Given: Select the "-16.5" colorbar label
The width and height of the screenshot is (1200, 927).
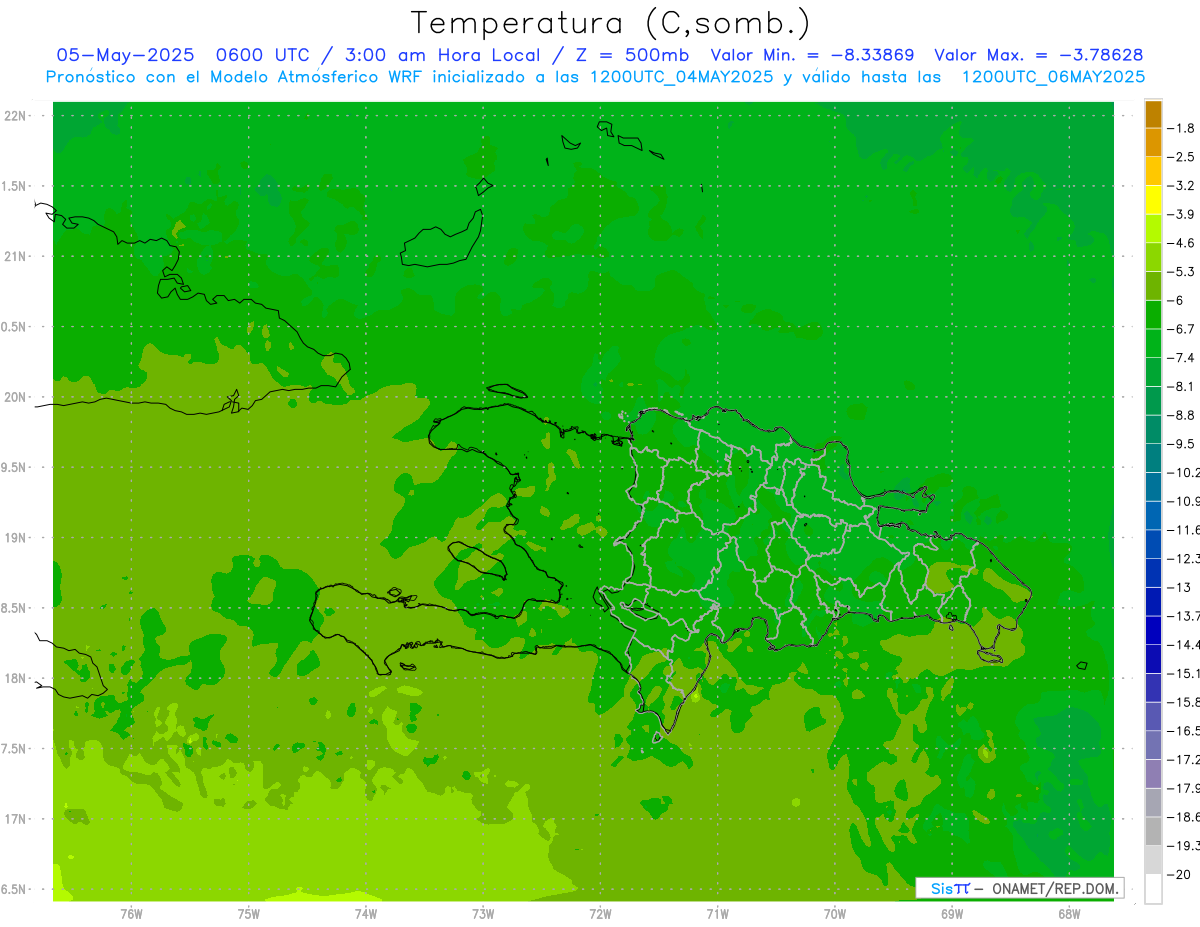Looking at the screenshot, I should coord(1185,731).
